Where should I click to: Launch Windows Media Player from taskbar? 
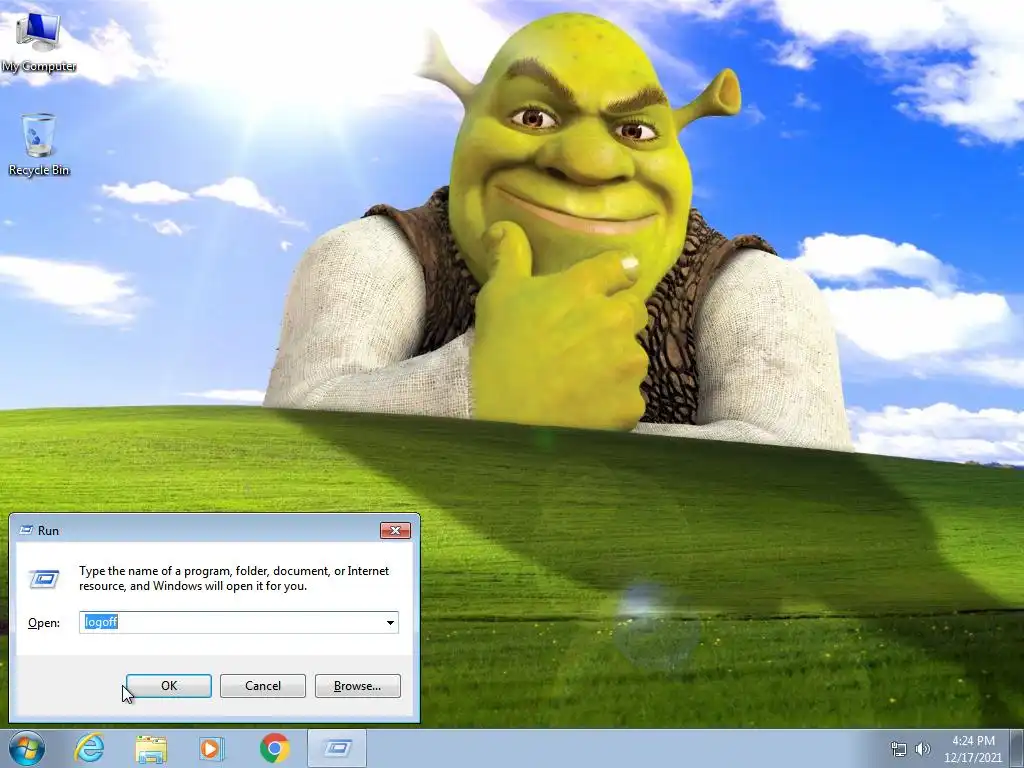pos(211,748)
